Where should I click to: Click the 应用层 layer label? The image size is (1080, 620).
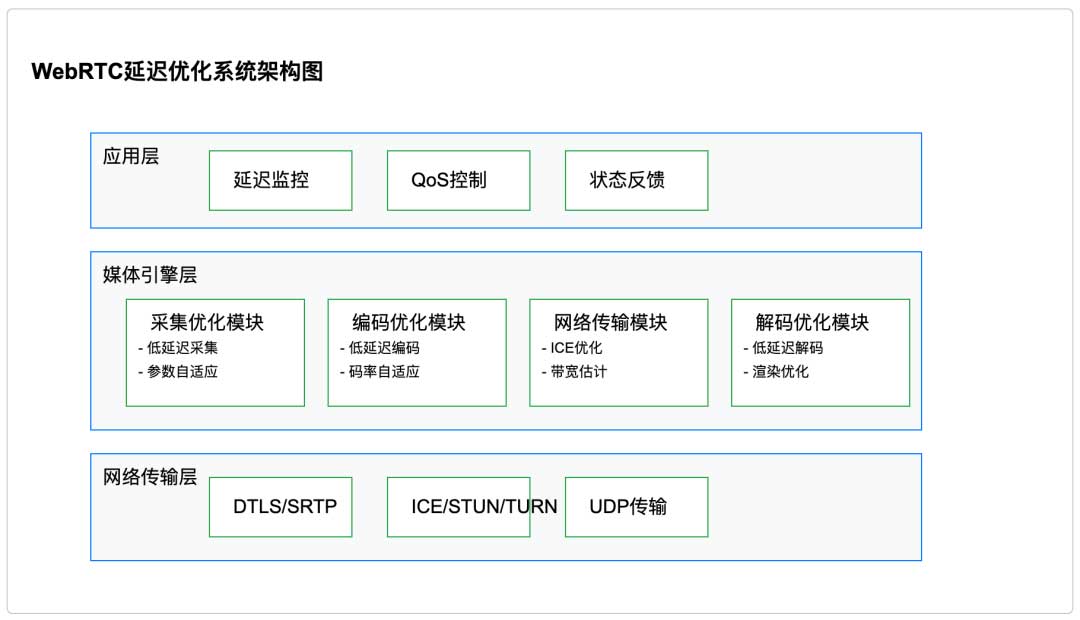click(131, 156)
